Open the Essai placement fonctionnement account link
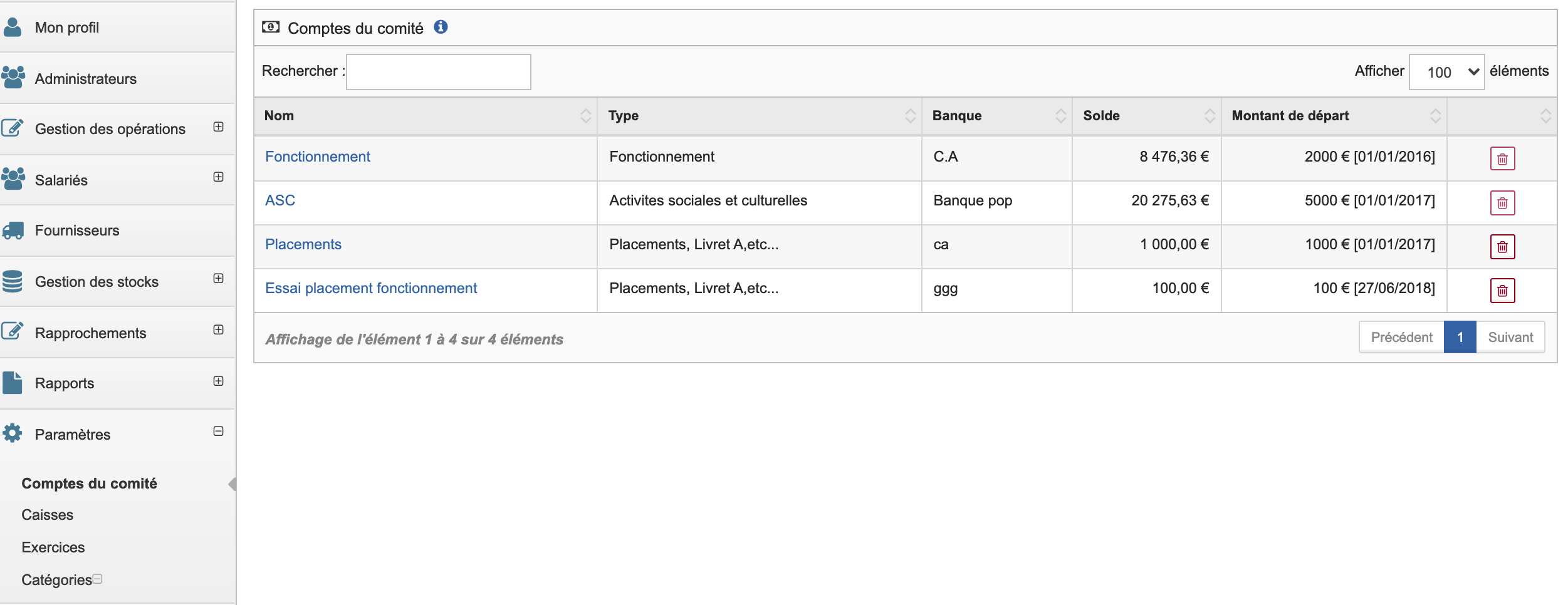The height and width of the screenshot is (605, 1568). coord(370,288)
